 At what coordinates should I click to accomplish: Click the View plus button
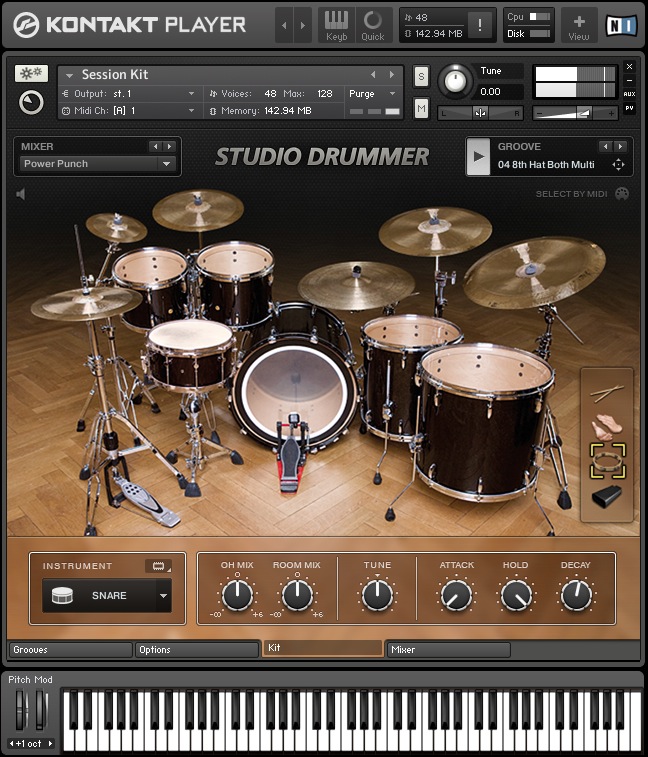point(578,25)
